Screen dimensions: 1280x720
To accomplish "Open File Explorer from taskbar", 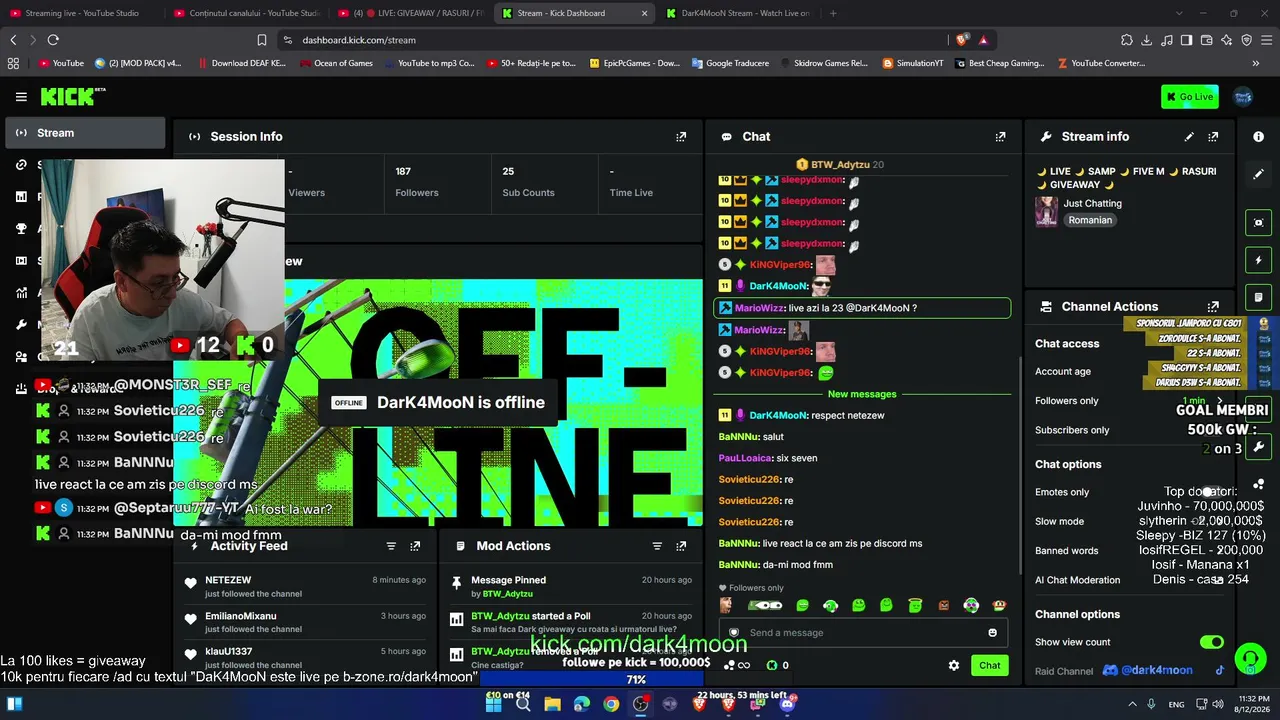I will (x=552, y=704).
